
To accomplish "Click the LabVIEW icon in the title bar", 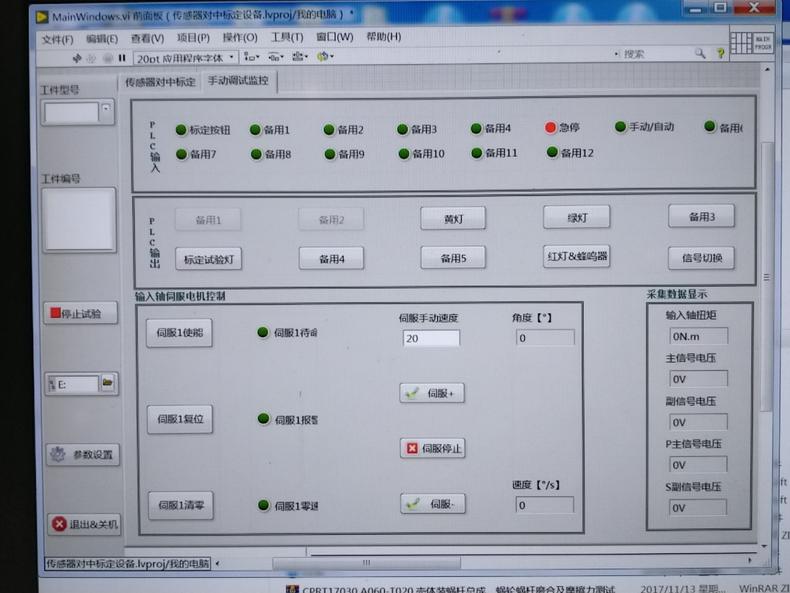I will (41, 17).
